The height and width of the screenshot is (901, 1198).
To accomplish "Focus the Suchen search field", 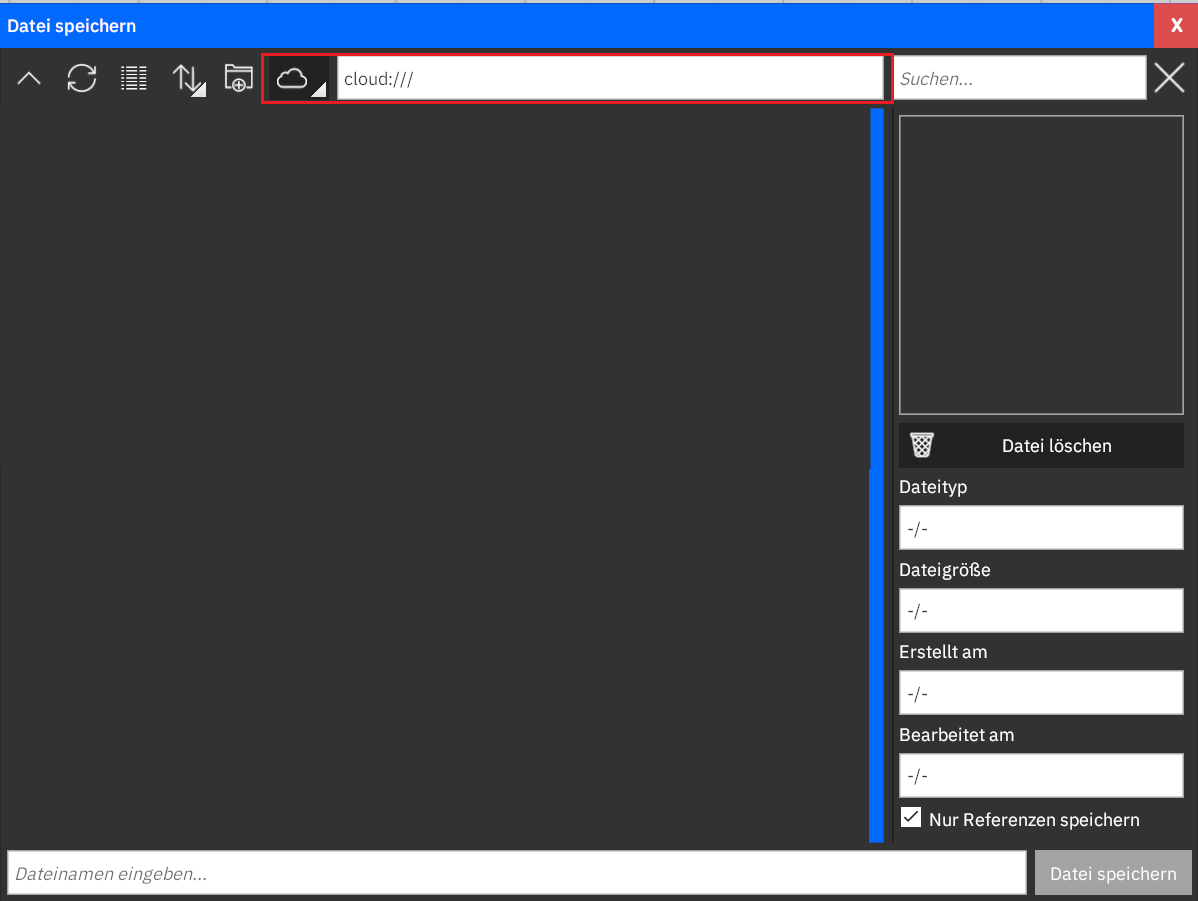I will [x=1019, y=78].
